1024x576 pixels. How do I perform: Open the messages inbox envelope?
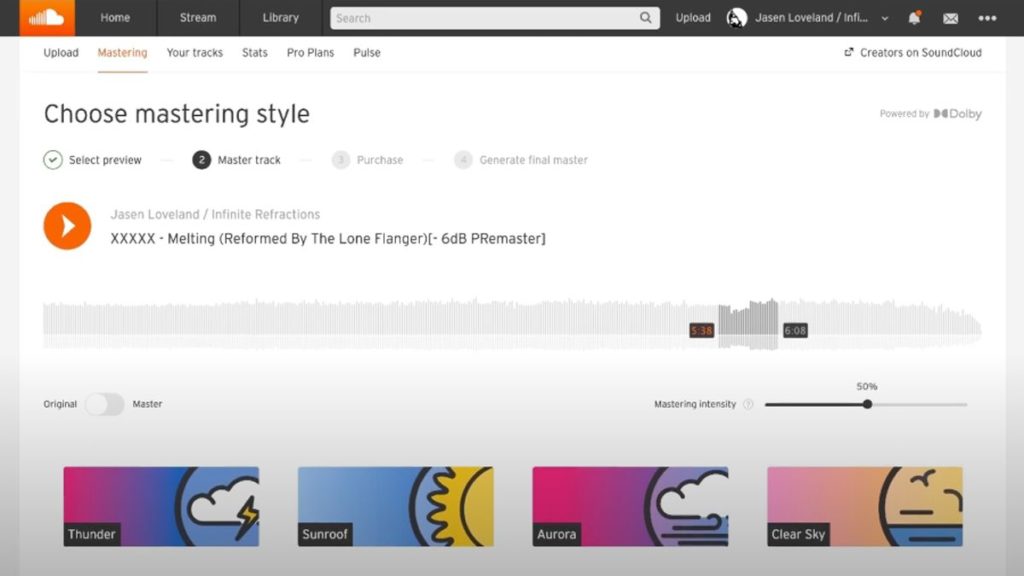pyautogui.click(x=950, y=18)
